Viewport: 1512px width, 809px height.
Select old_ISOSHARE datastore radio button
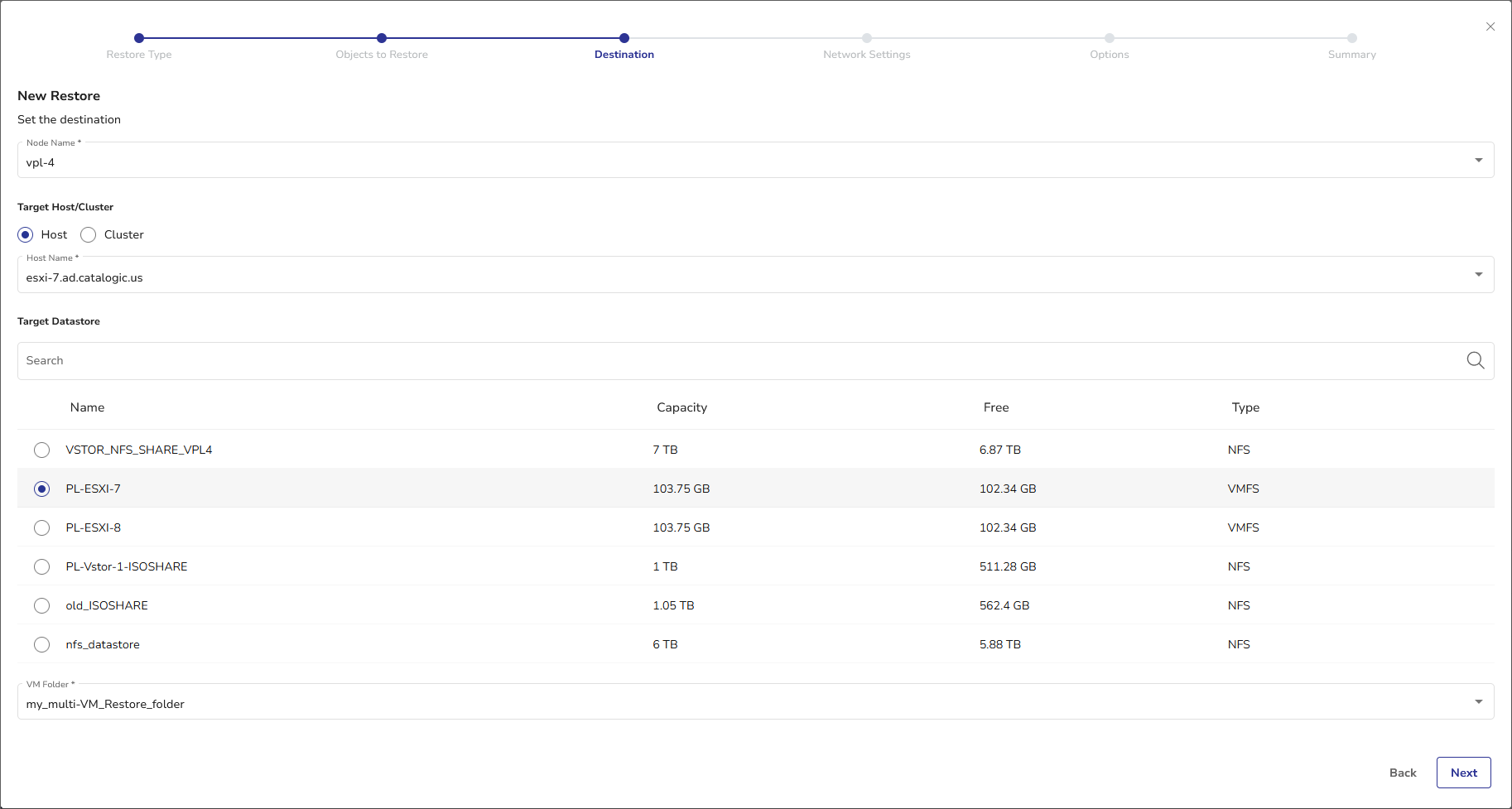(42, 605)
